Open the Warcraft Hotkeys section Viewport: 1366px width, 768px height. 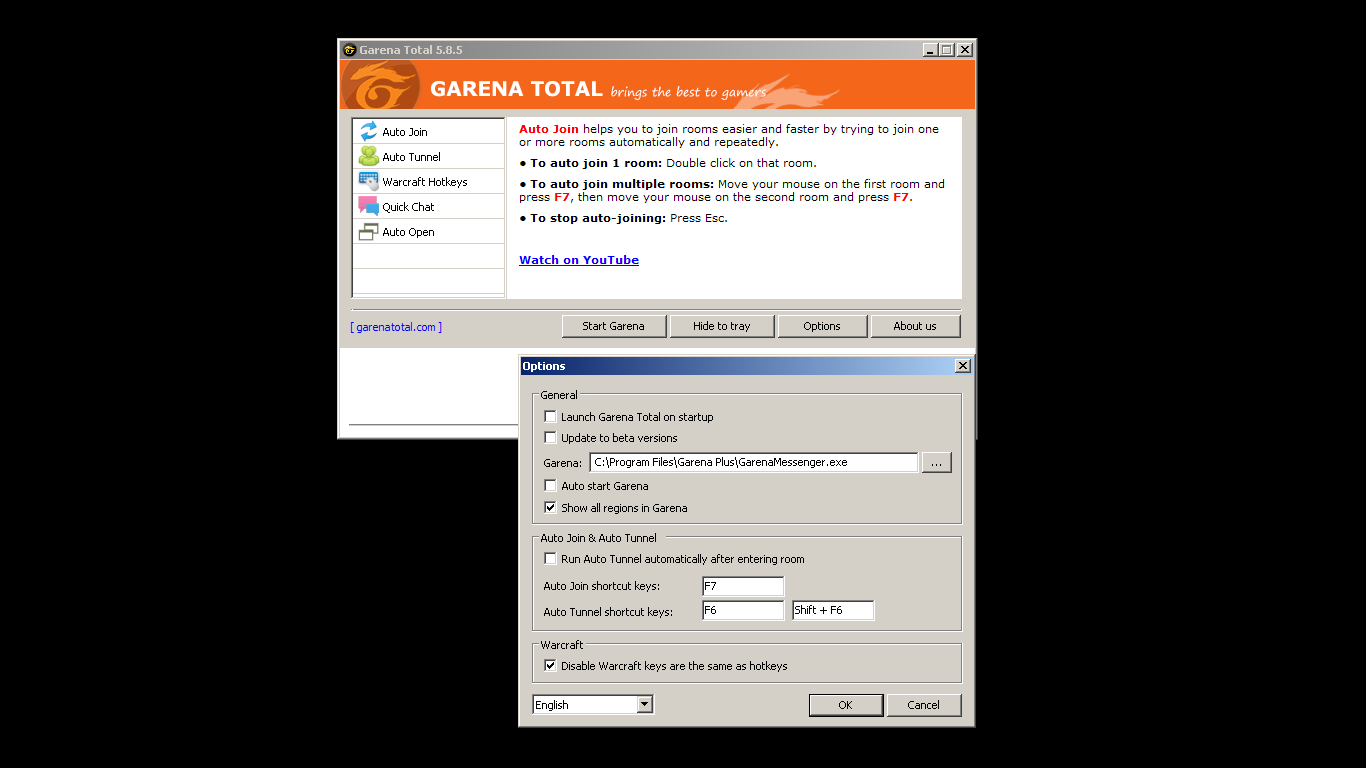(x=429, y=181)
